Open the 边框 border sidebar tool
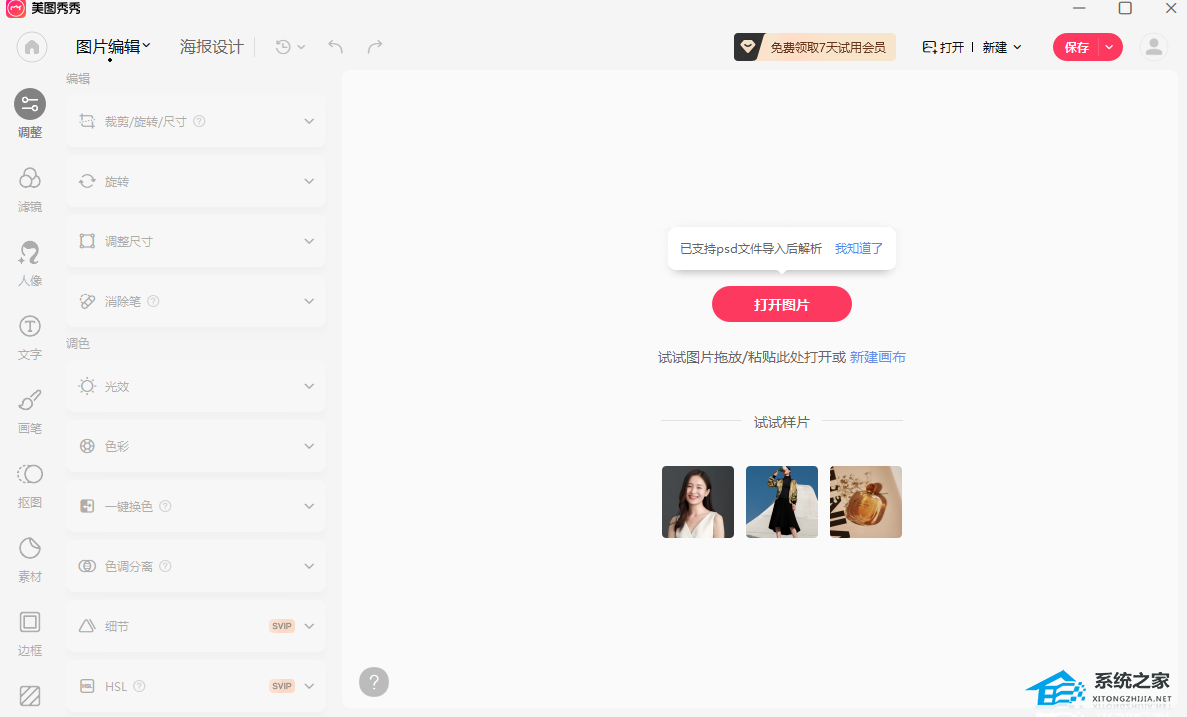 pos(30,634)
